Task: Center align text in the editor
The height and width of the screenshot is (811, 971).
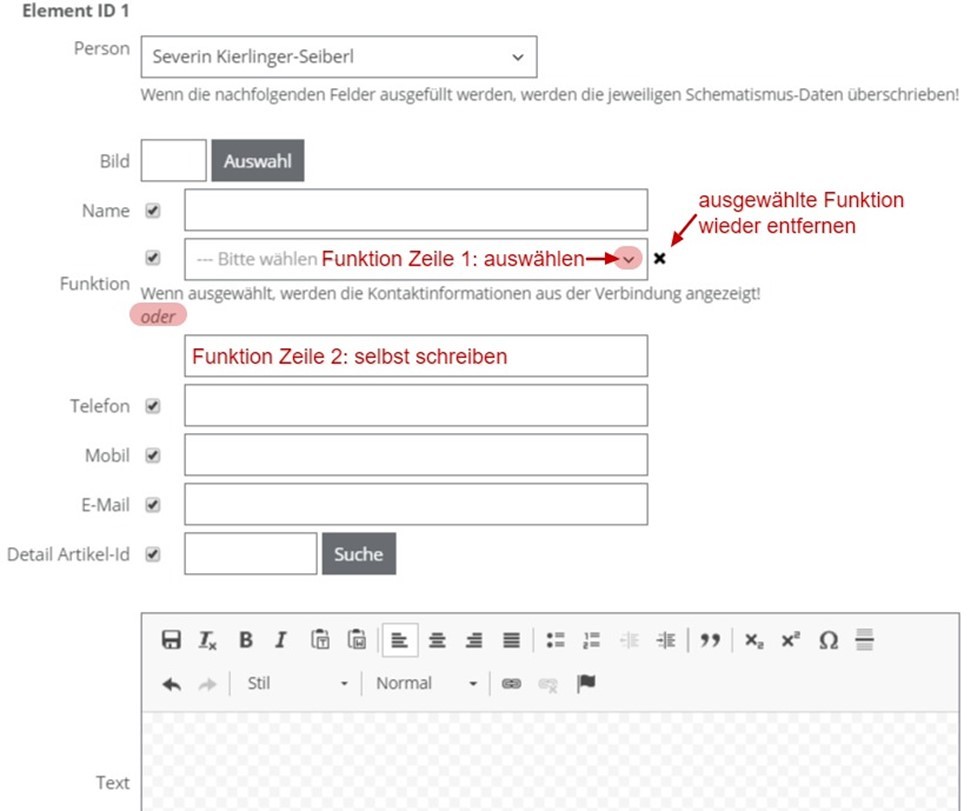Action: (437, 640)
